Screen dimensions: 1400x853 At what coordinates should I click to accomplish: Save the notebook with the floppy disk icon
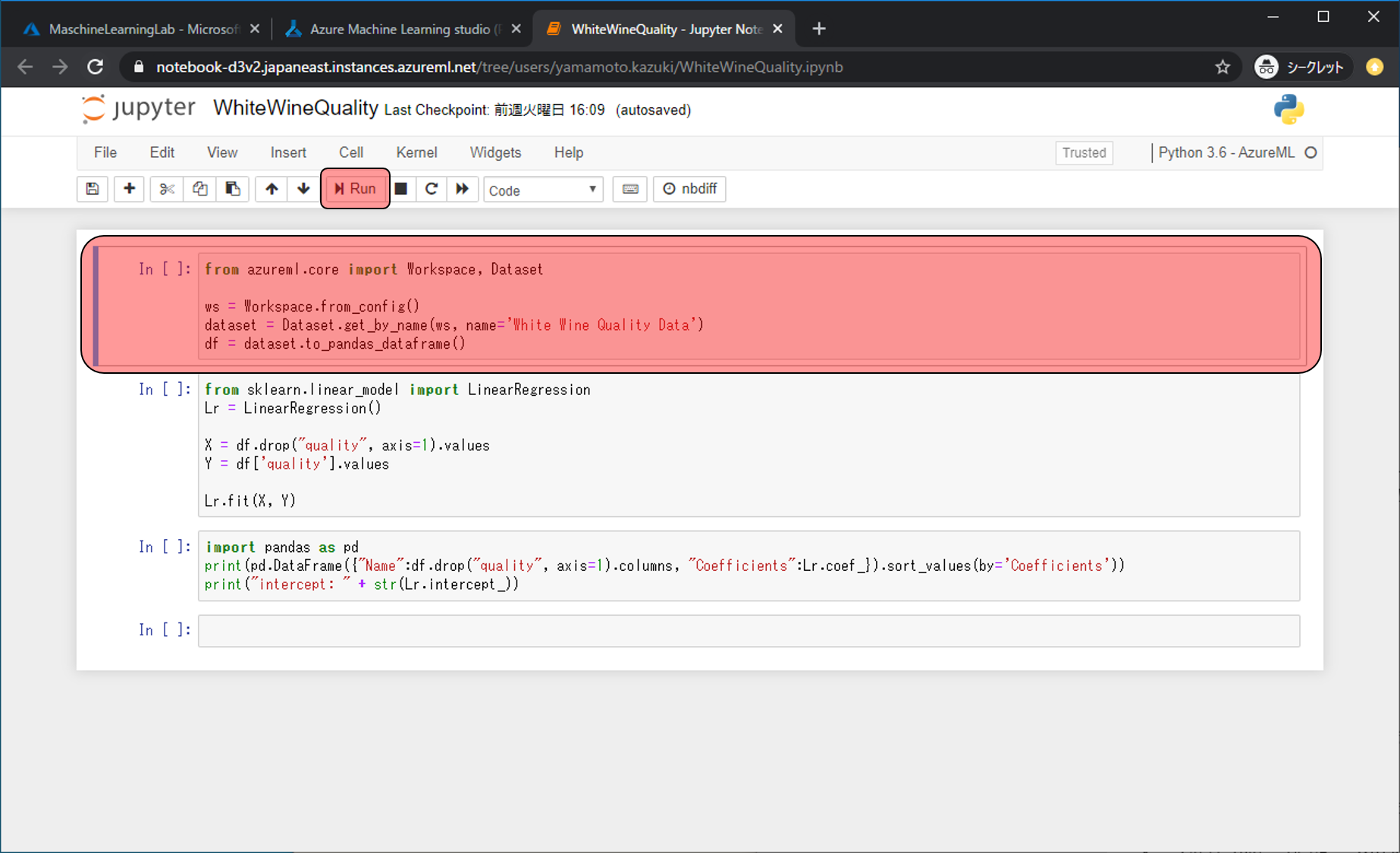(93, 189)
